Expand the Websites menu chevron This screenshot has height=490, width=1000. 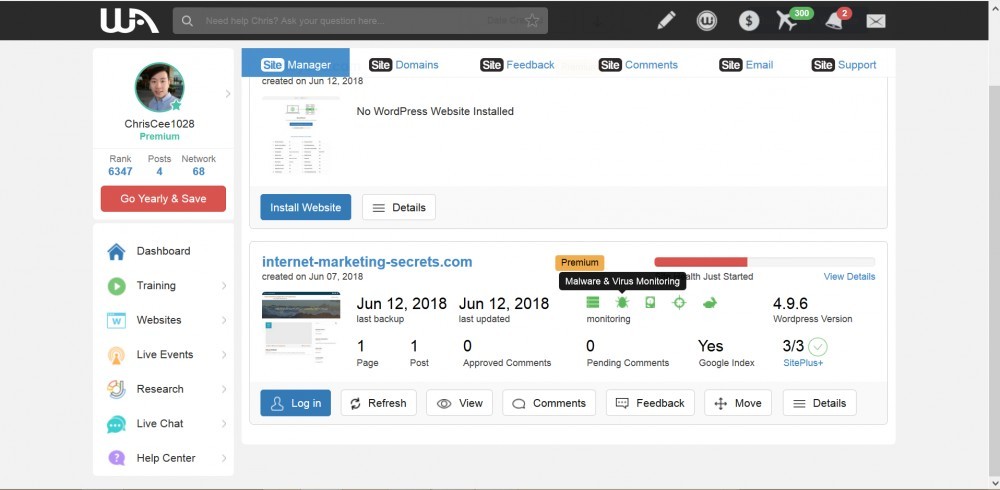pyautogui.click(x=224, y=320)
